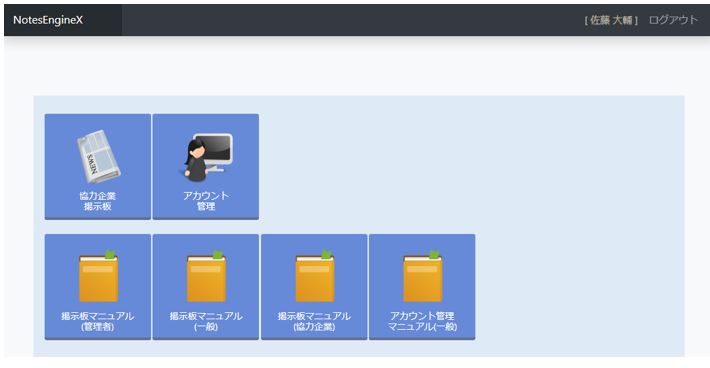Click the green bookmark on the アカウント管理マニュアル(一般) book
This screenshot has height=368, width=710.
434,254
